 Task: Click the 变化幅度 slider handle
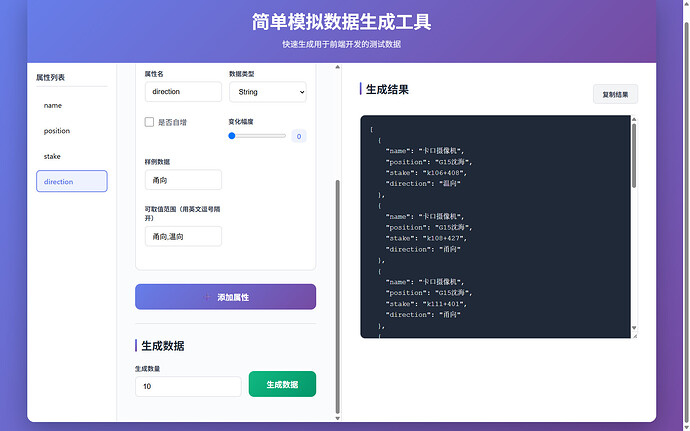232,136
